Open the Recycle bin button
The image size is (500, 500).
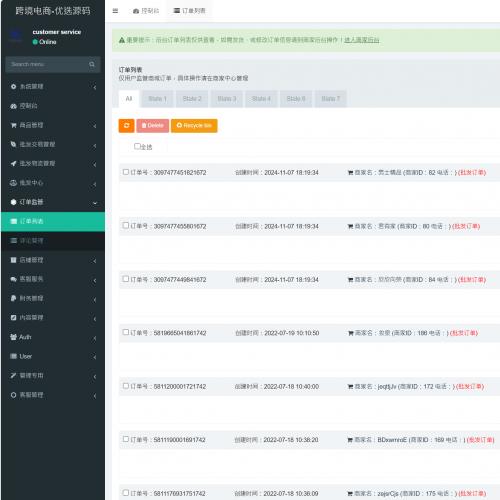(x=194, y=126)
